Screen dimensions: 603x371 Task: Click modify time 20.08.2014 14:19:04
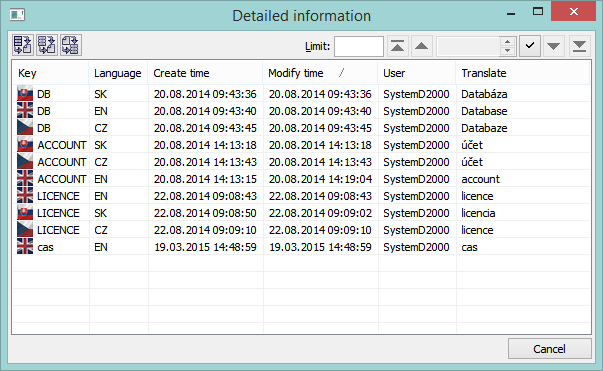coord(320,179)
